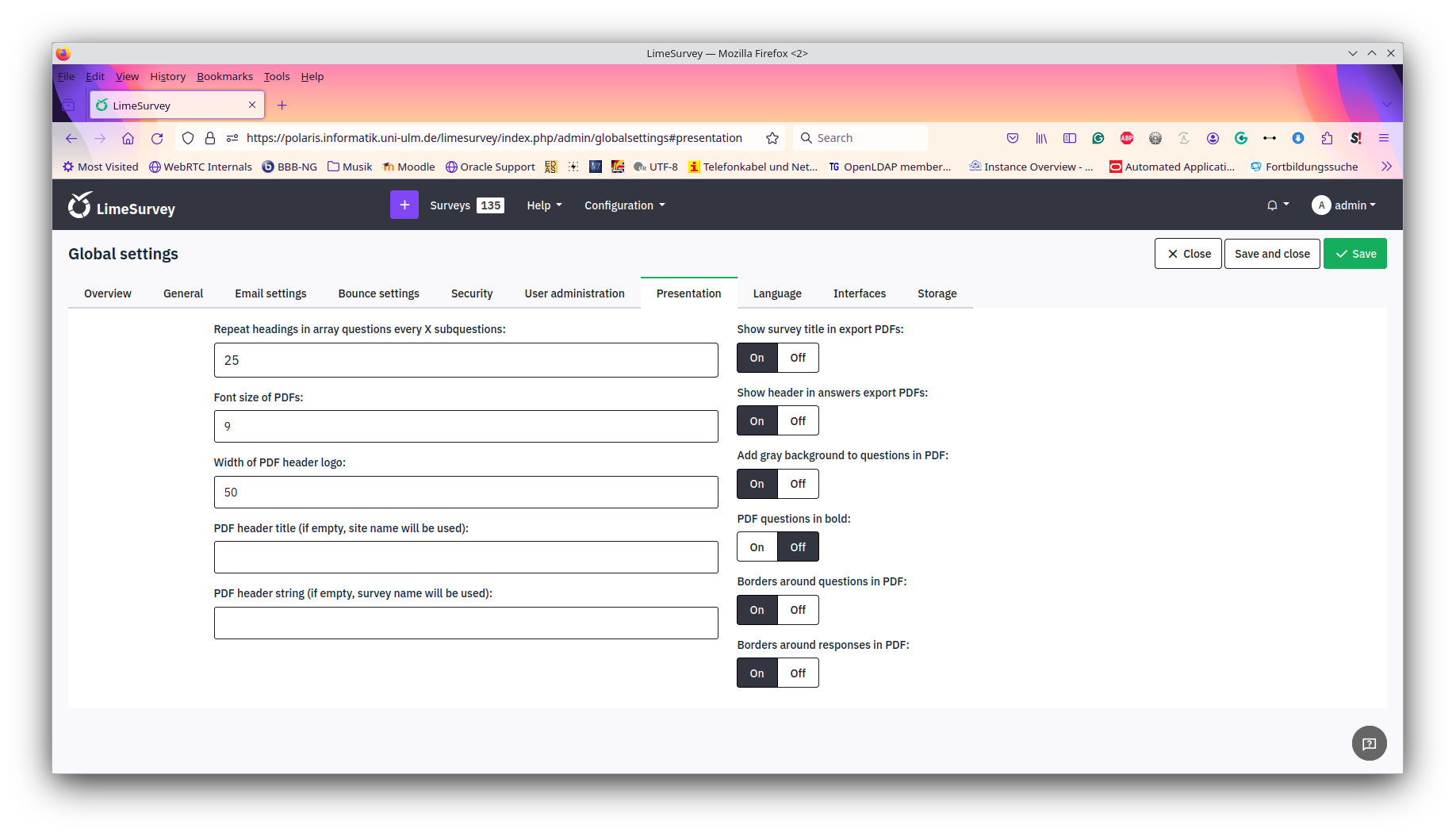Open the Moodle bookmark

(x=408, y=167)
